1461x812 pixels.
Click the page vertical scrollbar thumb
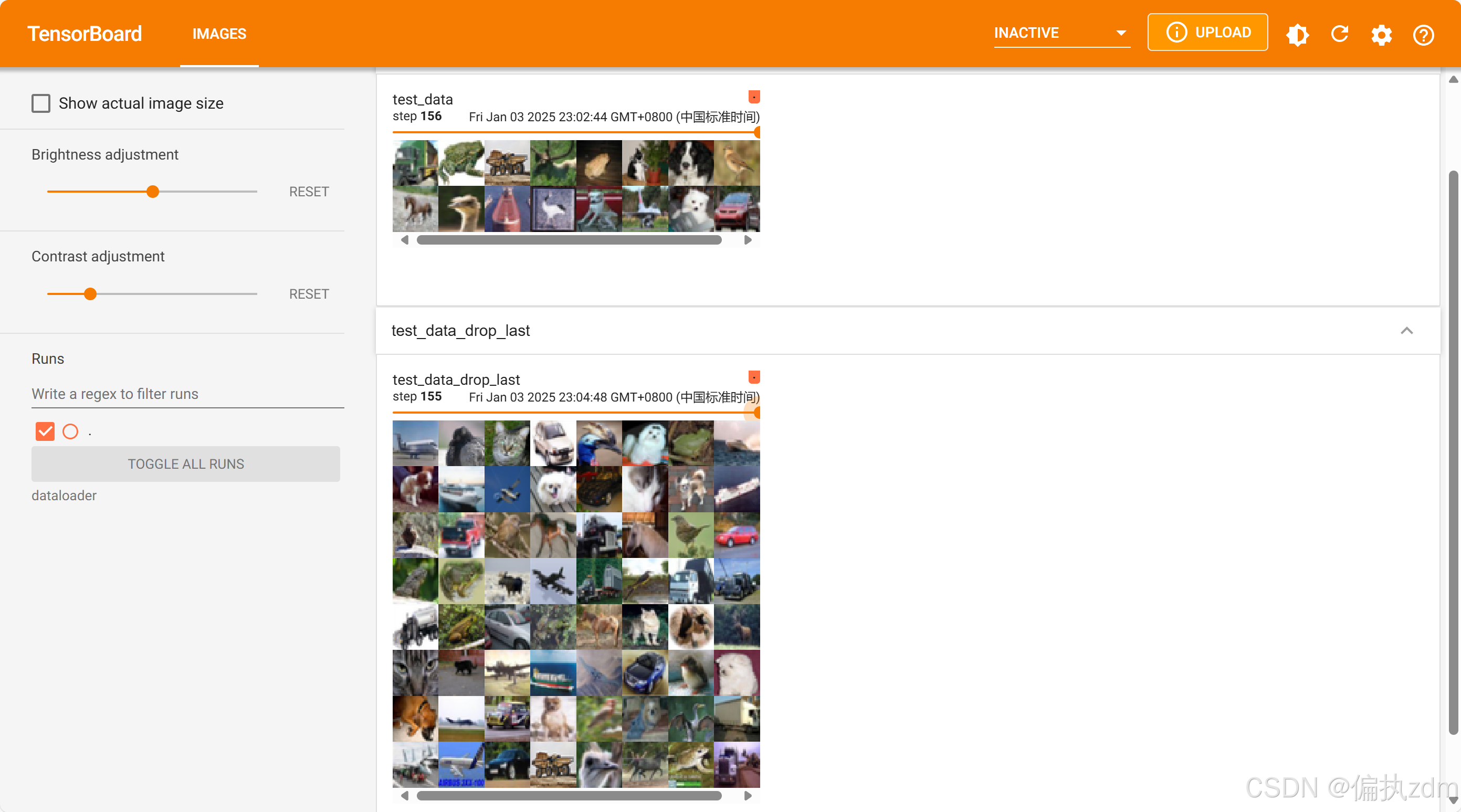[x=1453, y=452]
